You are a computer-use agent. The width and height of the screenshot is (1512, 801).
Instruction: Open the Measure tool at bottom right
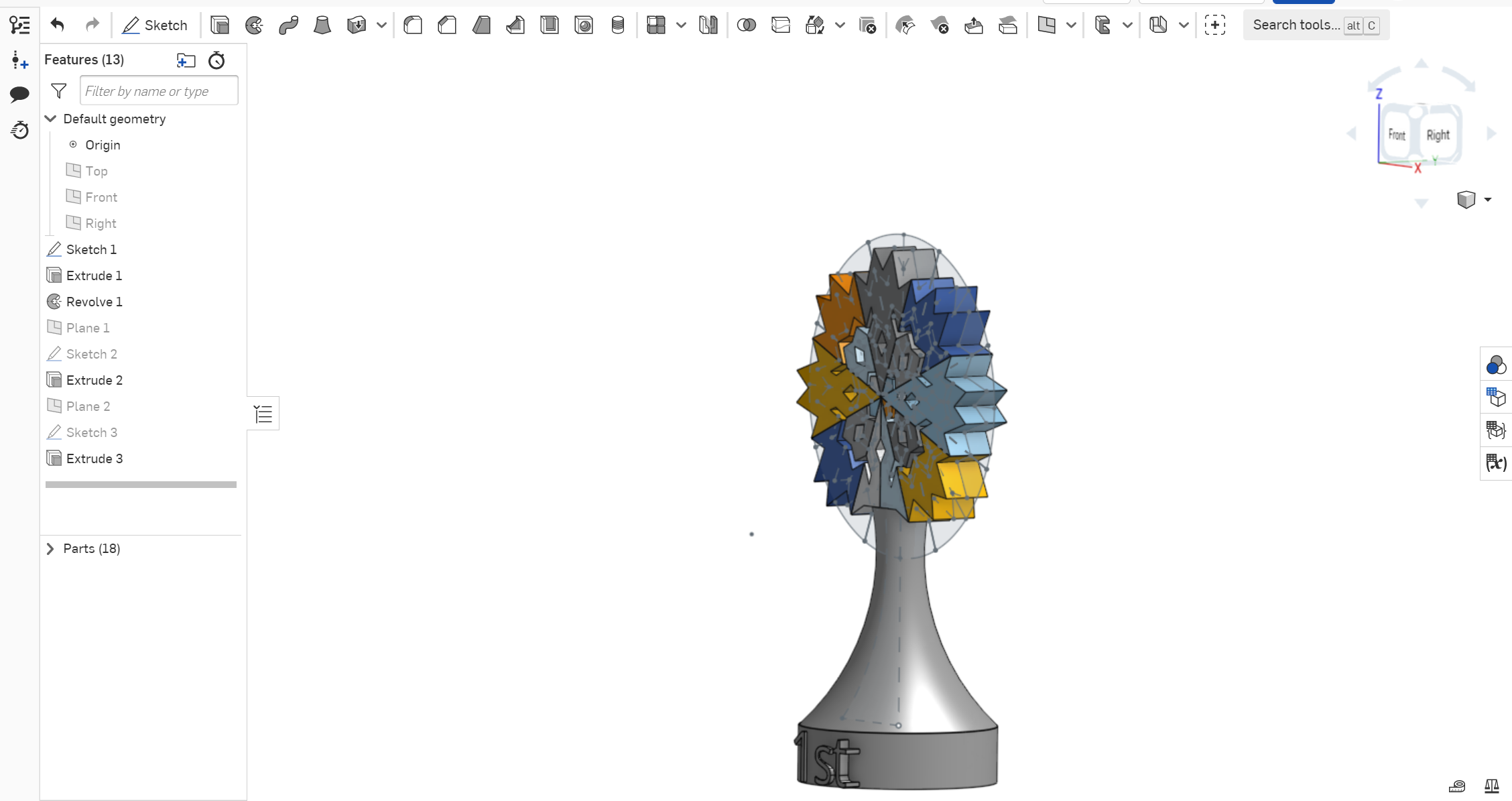click(1458, 786)
